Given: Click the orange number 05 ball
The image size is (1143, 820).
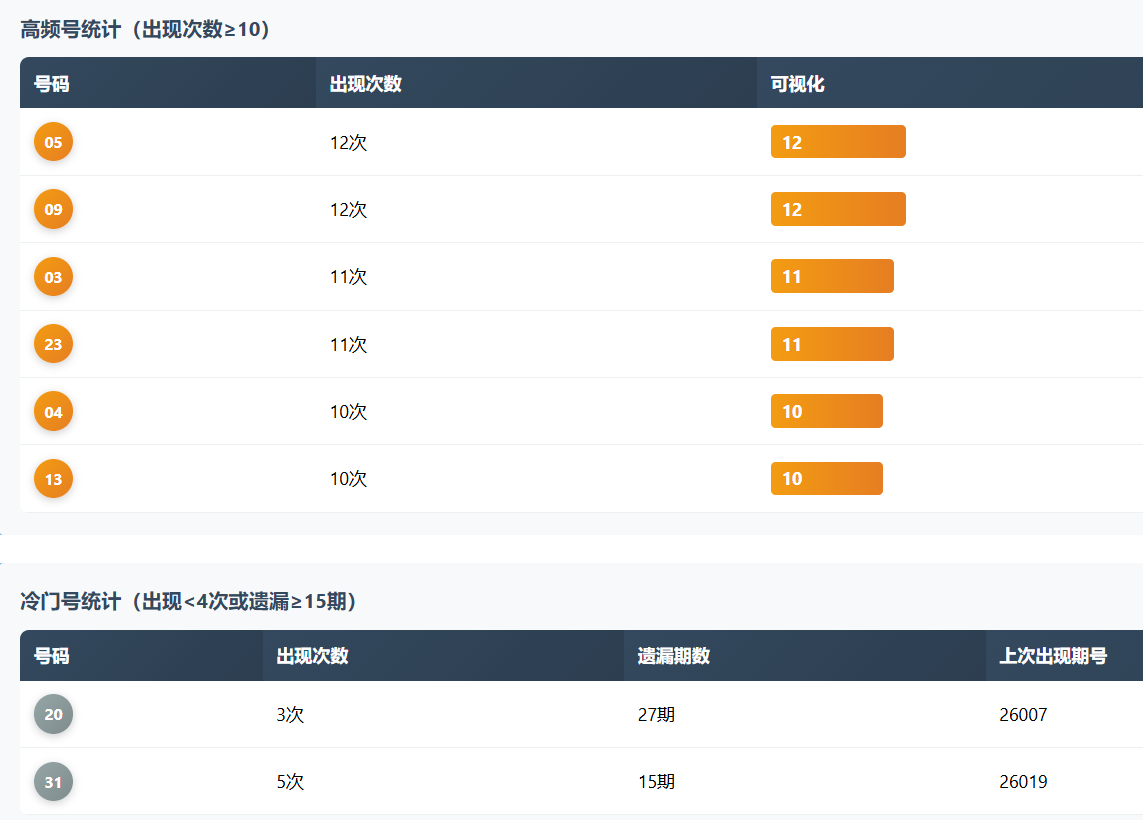Looking at the screenshot, I should [x=53, y=142].
